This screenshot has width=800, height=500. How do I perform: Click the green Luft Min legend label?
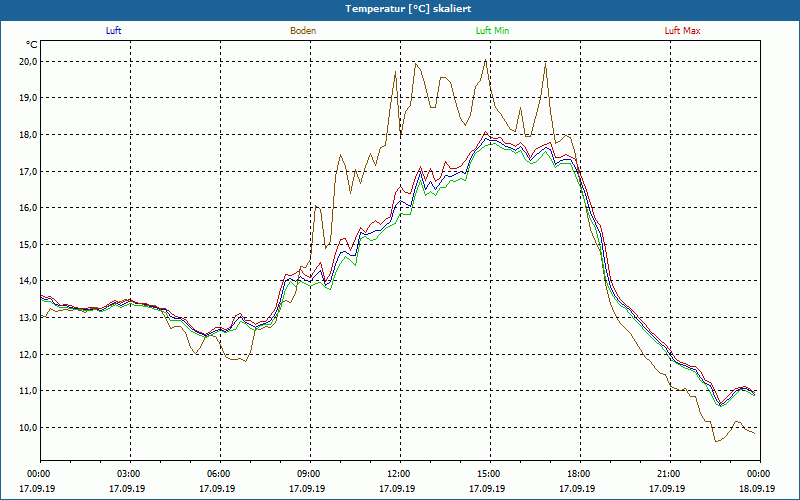tap(492, 31)
